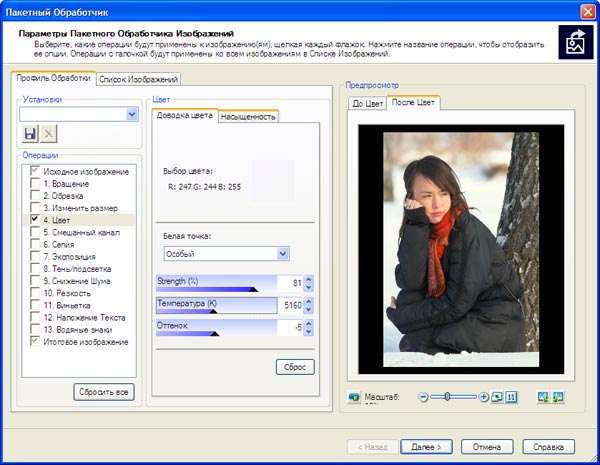Select the 10. Резкость operation name
600x465 pixels.
point(67,294)
